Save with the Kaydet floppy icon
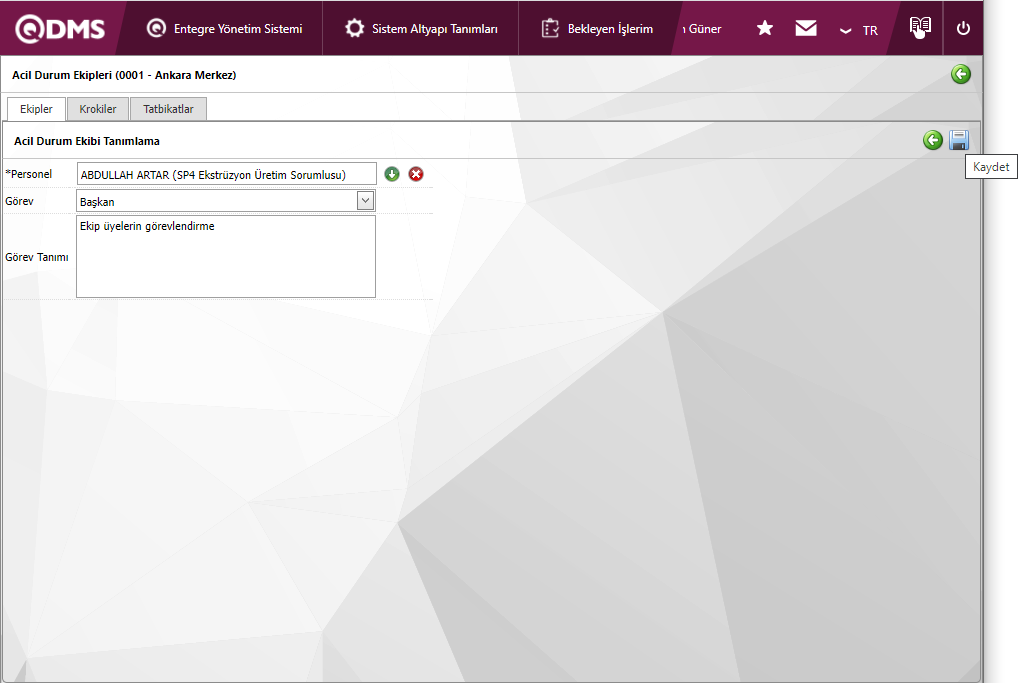Viewport: 1021px width, 683px height. click(x=958, y=140)
